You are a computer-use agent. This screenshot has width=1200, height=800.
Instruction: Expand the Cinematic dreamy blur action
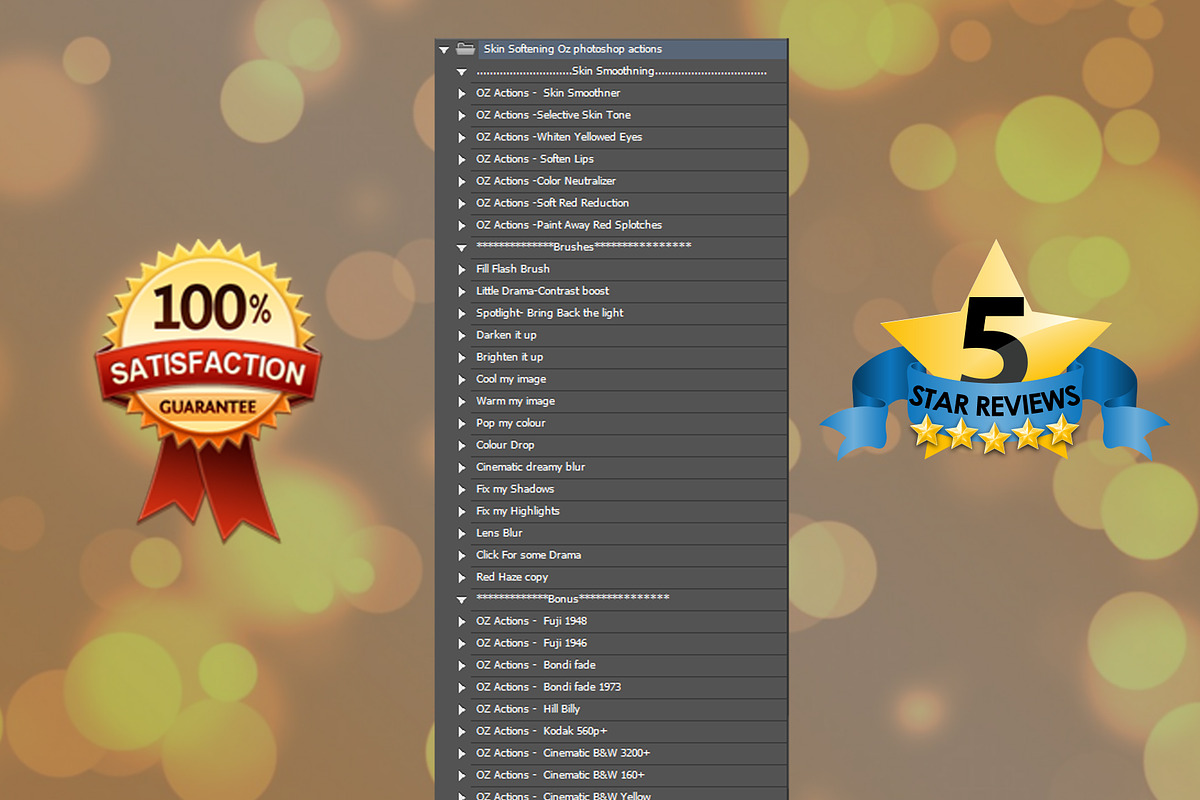(x=462, y=467)
